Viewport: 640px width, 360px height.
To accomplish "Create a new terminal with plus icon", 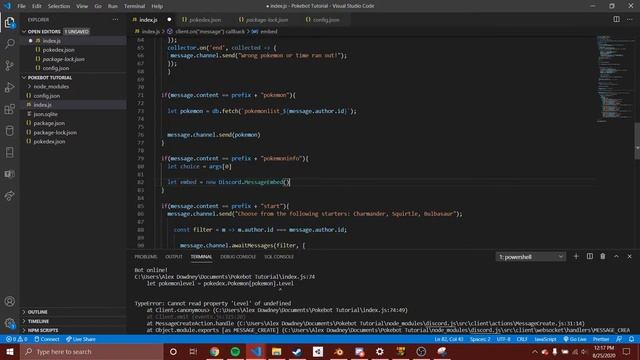I will 576,256.
